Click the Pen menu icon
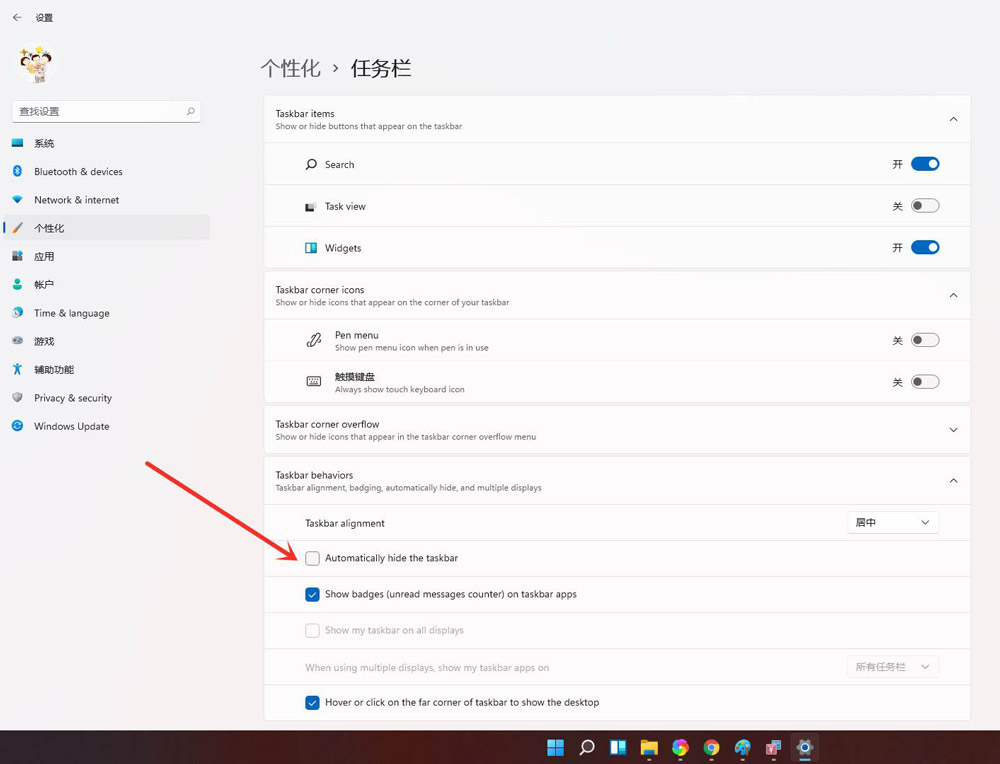Screen dimensions: 1000x764 pos(312,340)
